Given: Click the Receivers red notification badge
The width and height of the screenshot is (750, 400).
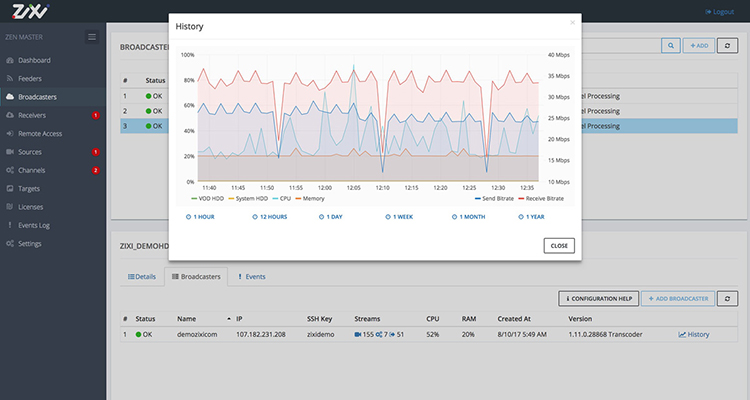Looking at the screenshot, I should [x=96, y=115].
